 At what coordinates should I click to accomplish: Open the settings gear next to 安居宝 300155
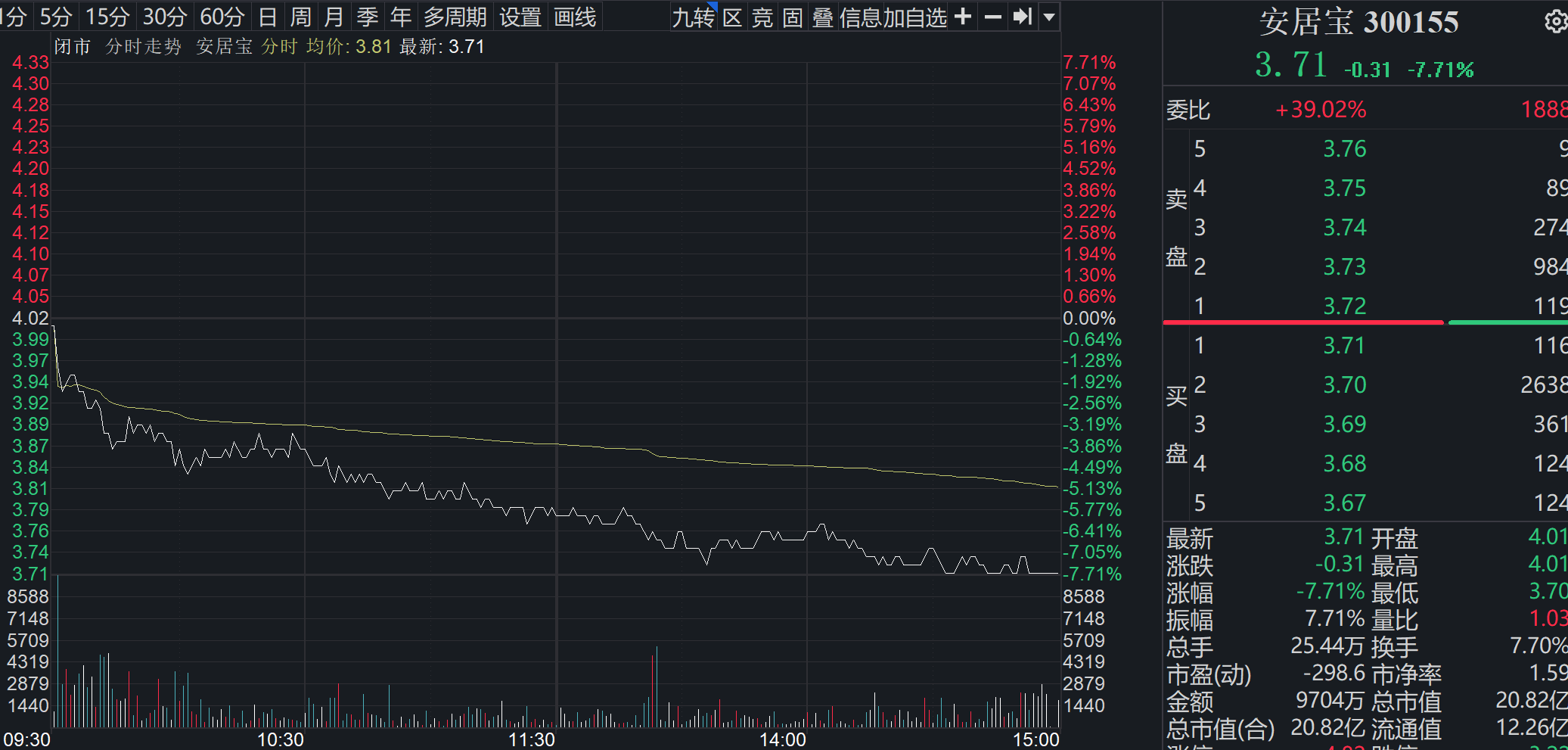[x=1555, y=21]
